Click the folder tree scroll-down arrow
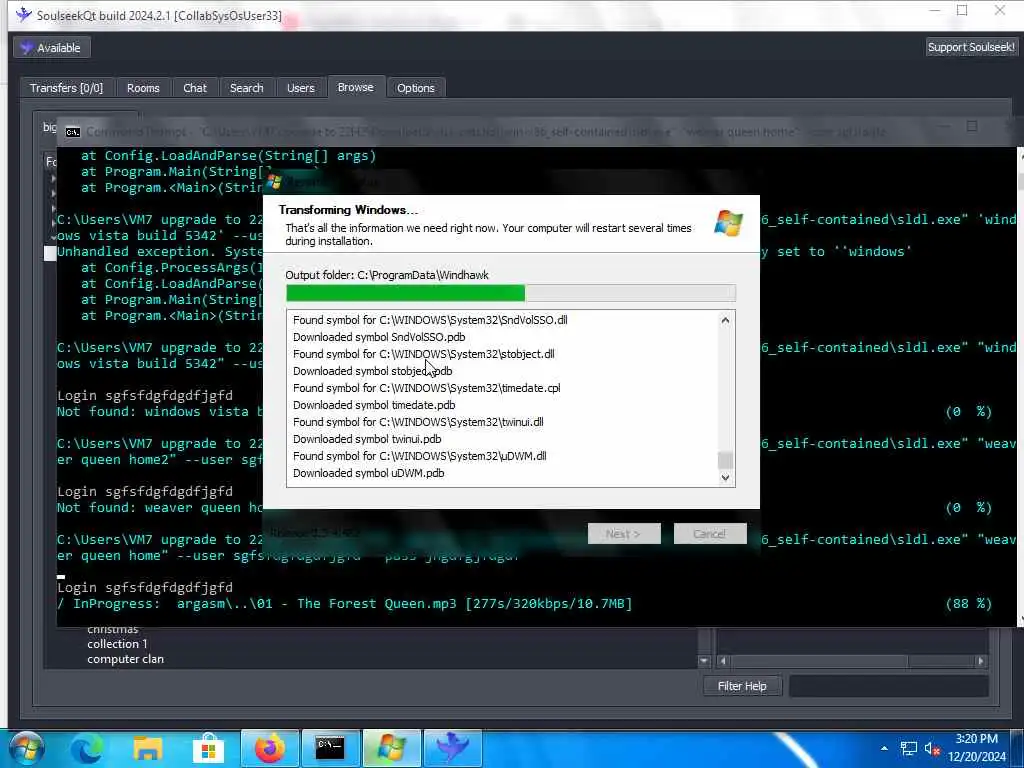Viewport: 1024px width, 768px height. (704, 661)
